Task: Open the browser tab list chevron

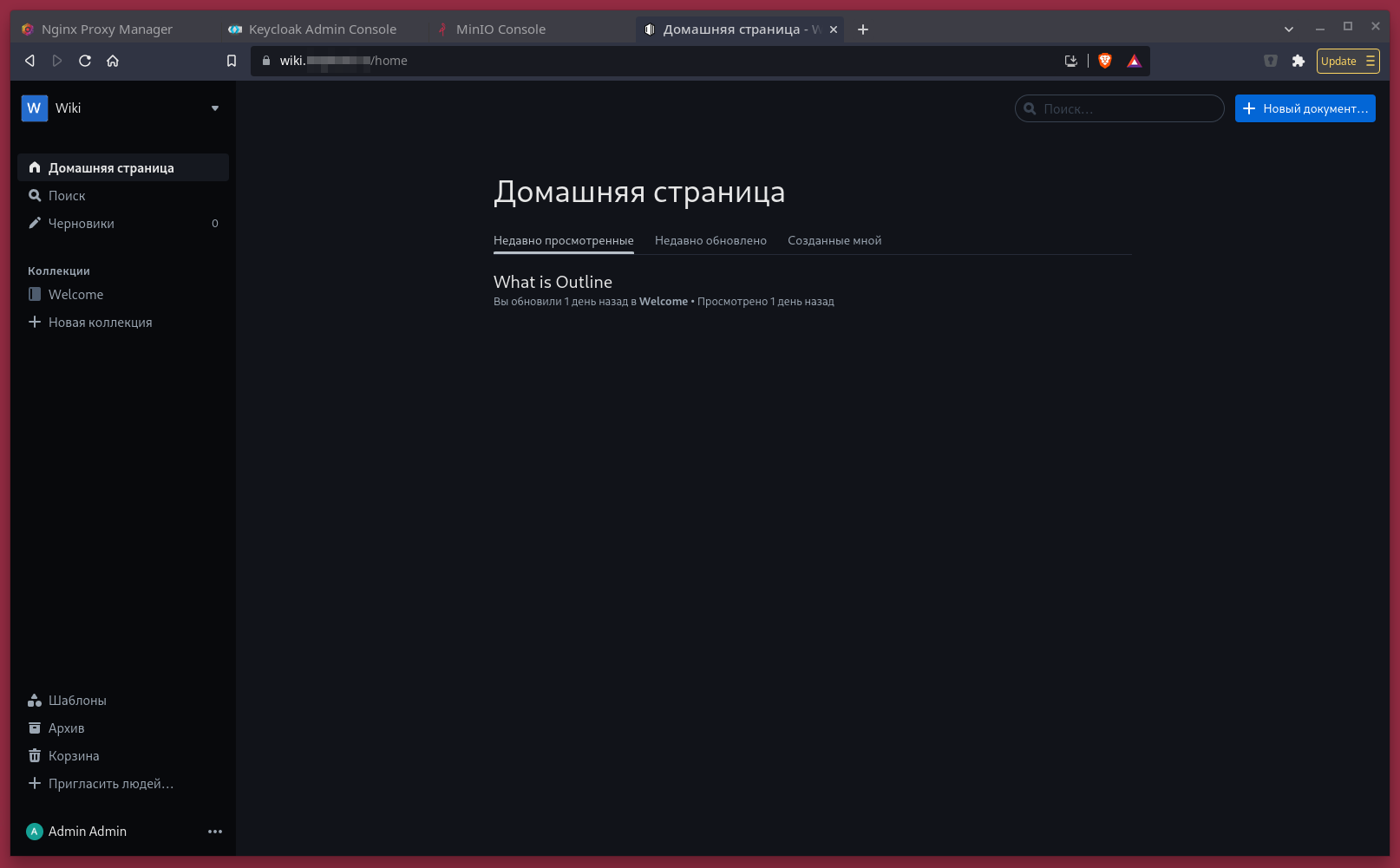Action: tap(1288, 29)
